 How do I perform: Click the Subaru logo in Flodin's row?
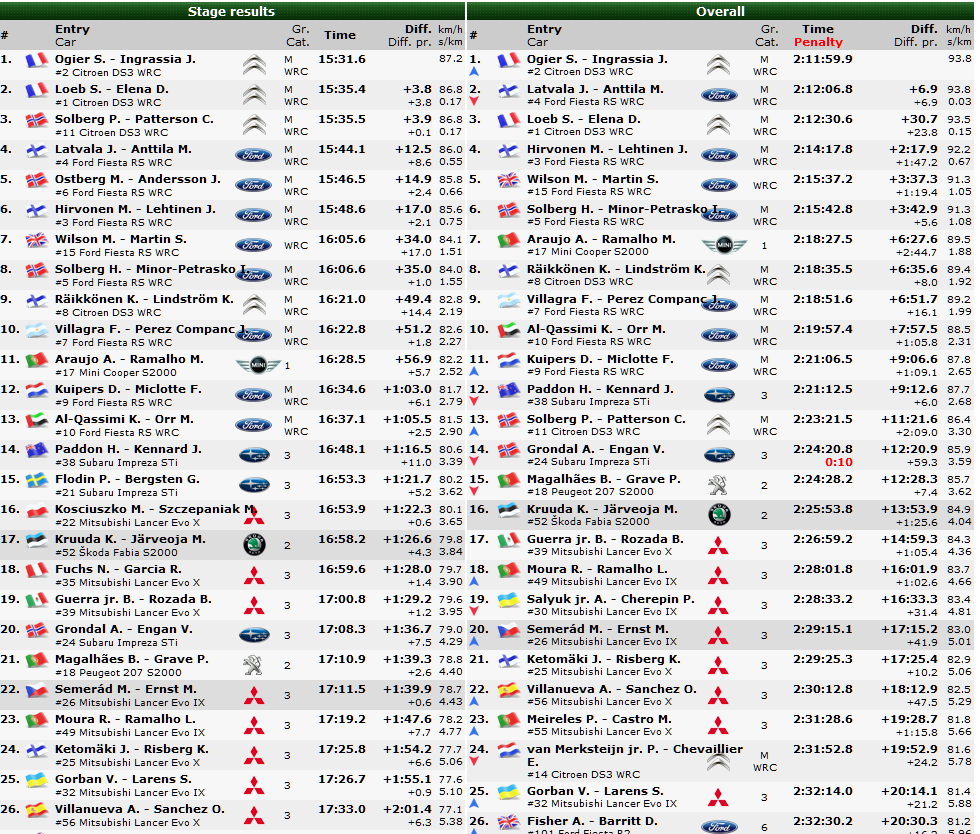coord(254,486)
